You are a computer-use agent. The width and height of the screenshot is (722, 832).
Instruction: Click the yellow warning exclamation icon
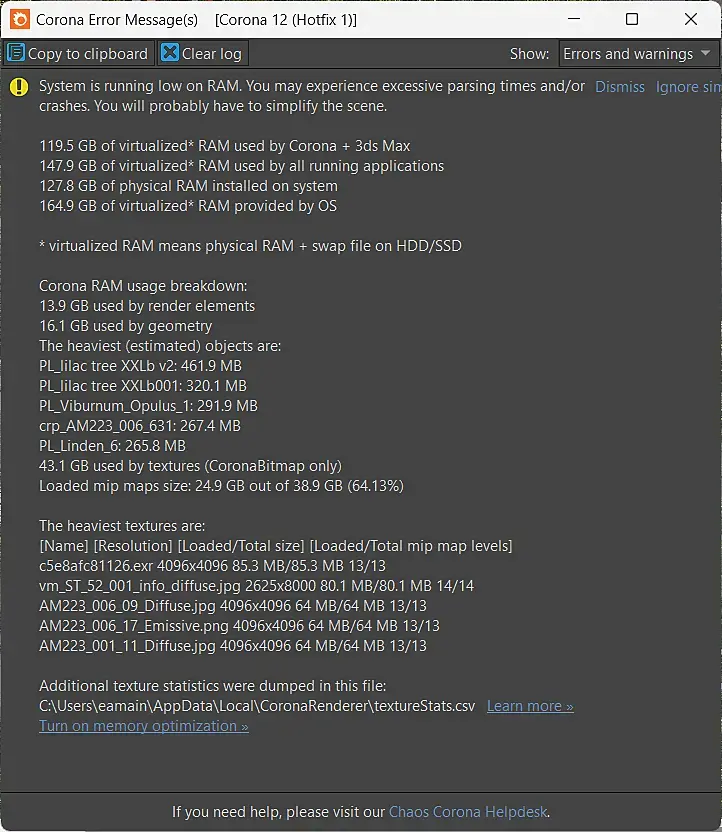pyautogui.click(x=19, y=87)
